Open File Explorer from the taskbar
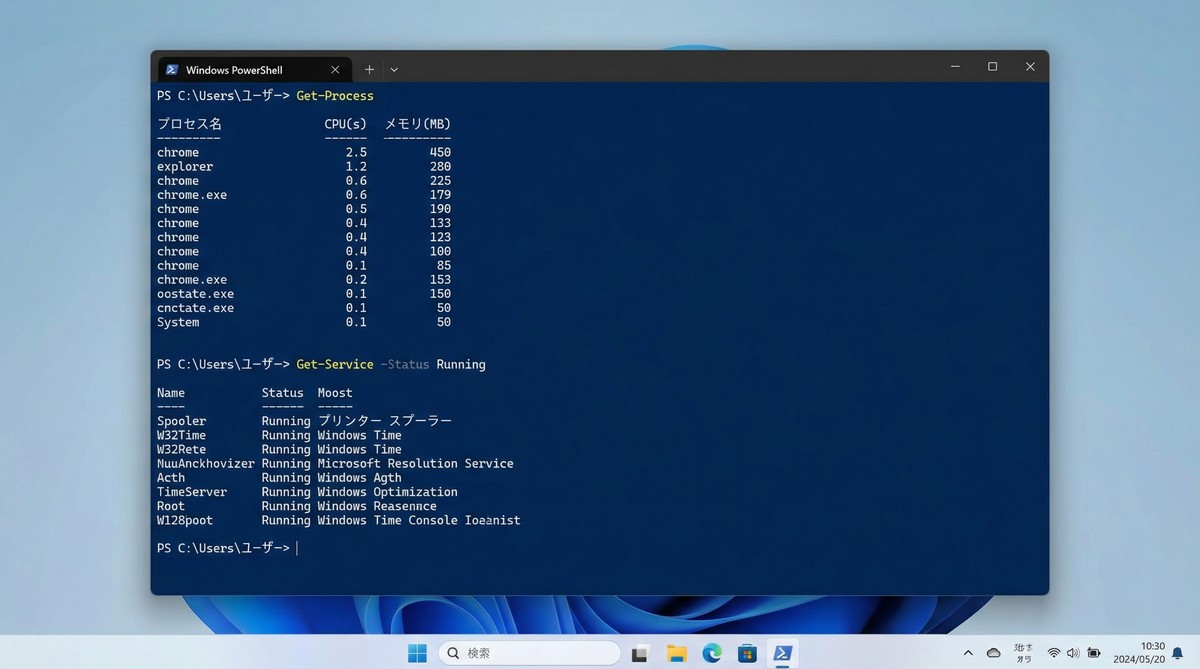This screenshot has width=1200, height=669. point(676,653)
